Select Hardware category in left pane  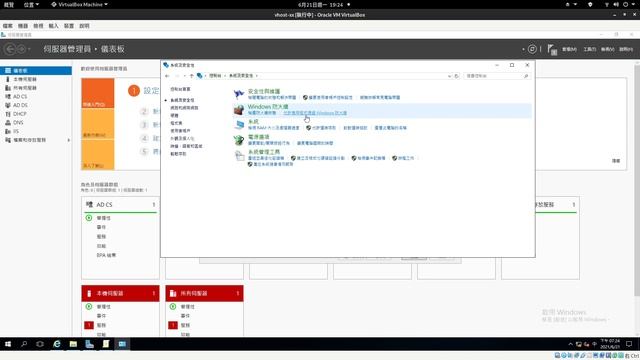click(x=174, y=116)
